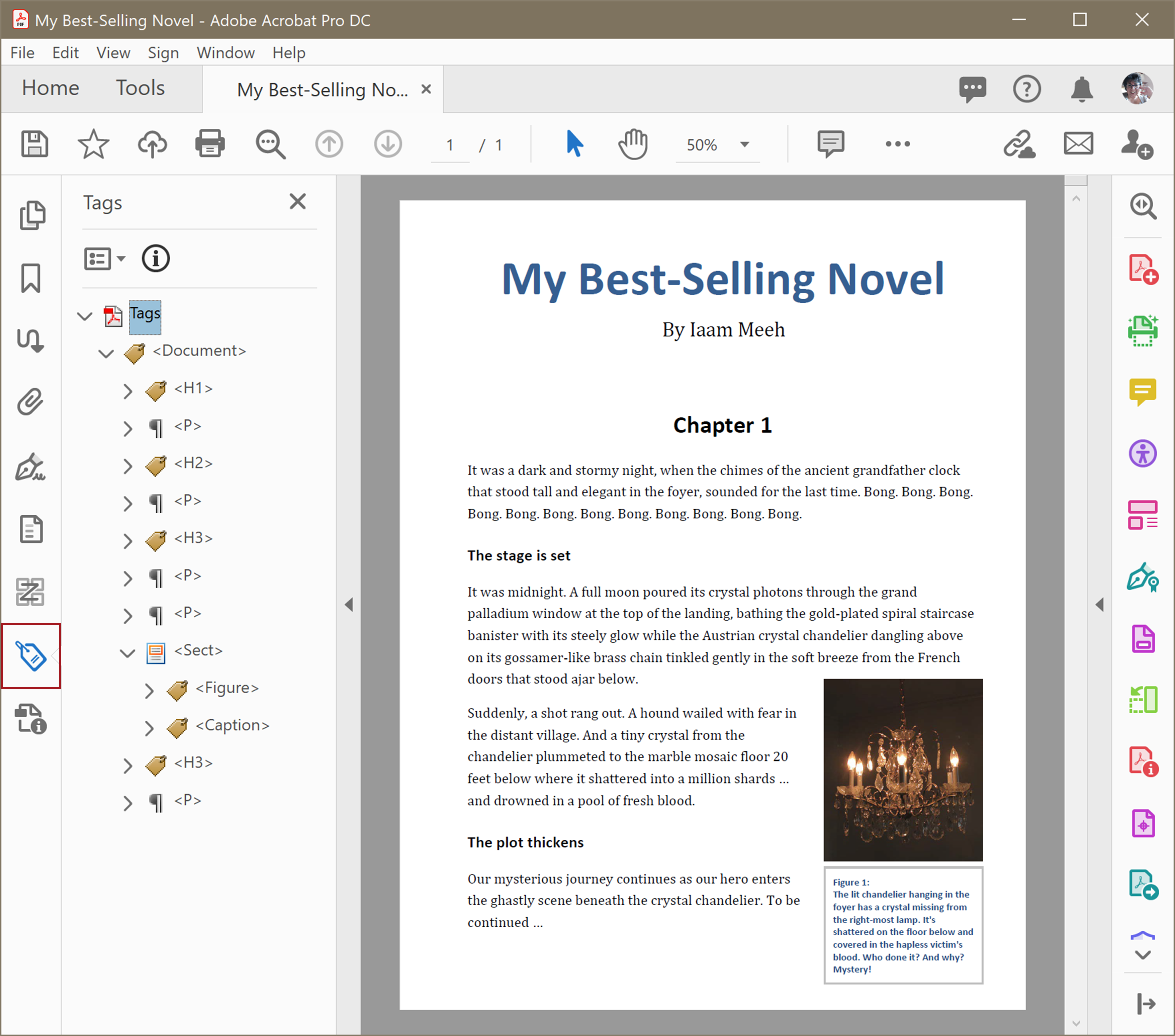Screen dimensions: 1175x1036
Task: Open the chat speech bubble icon
Action: point(973,90)
